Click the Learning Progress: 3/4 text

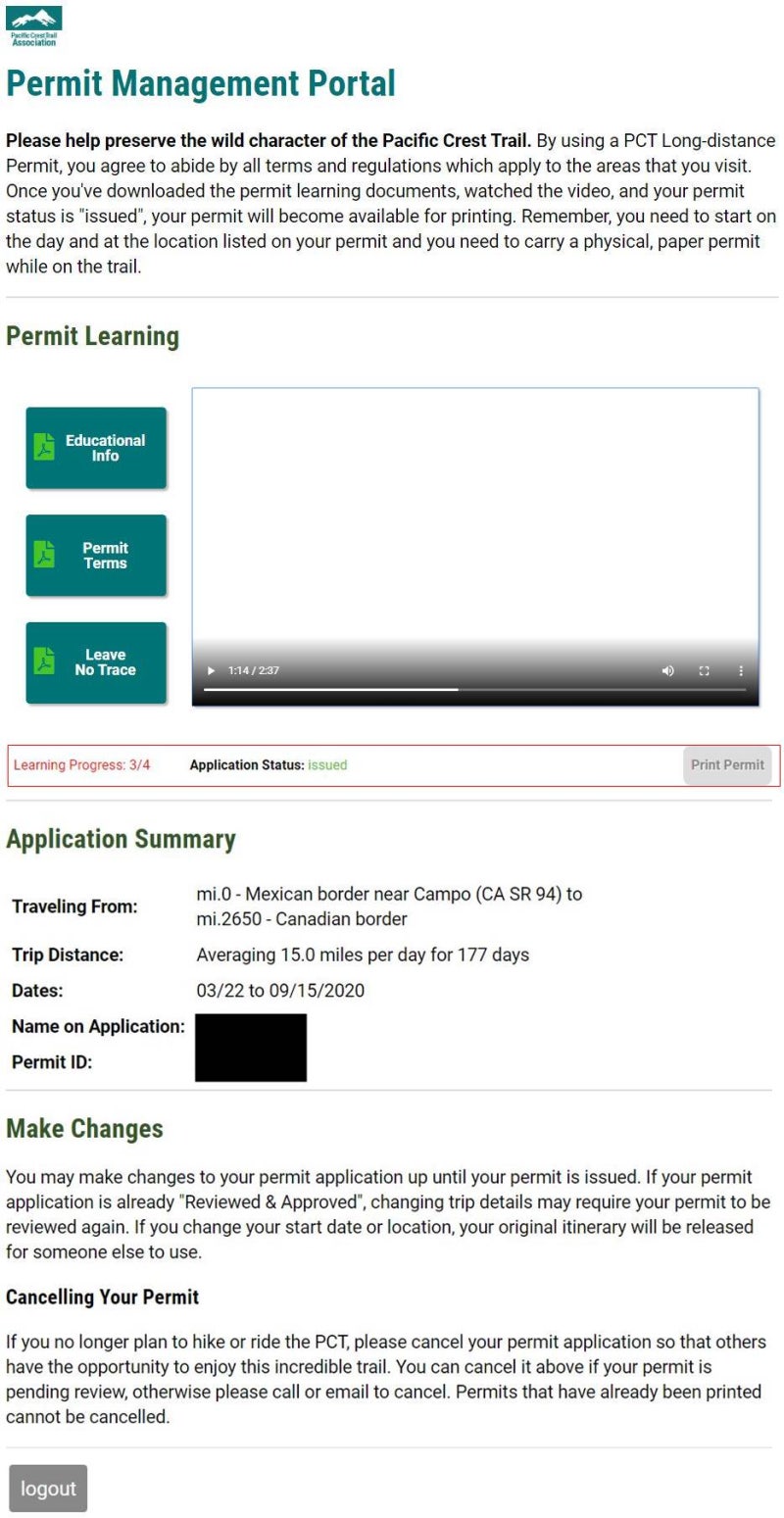(x=82, y=765)
